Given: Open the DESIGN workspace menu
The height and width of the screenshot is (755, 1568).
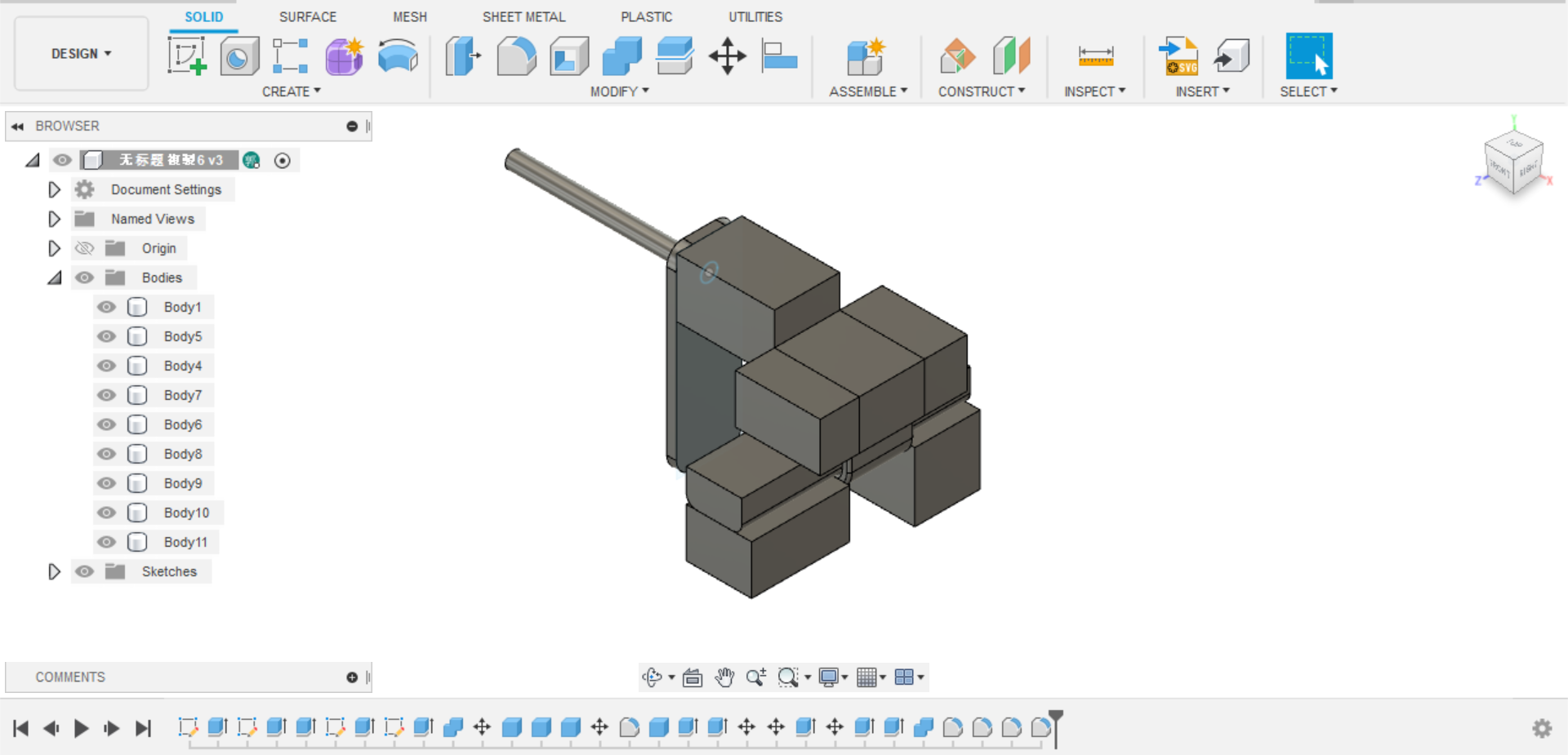Looking at the screenshot, I should (79, 54).
